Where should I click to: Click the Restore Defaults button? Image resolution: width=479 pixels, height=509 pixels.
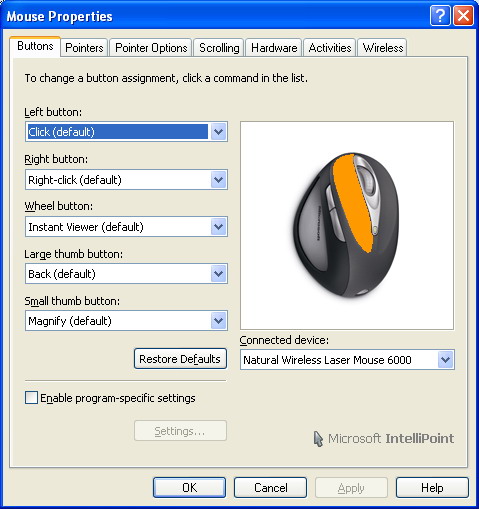(x=180, y=359)
